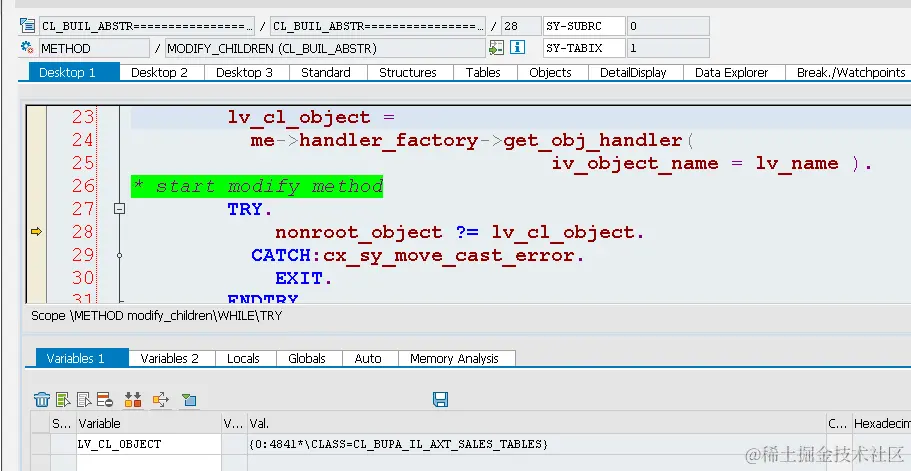Image resolution: width=911 pixels, height=471 pixels.
Task: Click the row selector left of LV_CL_OBJECT
Action: [x=41, y=444]
